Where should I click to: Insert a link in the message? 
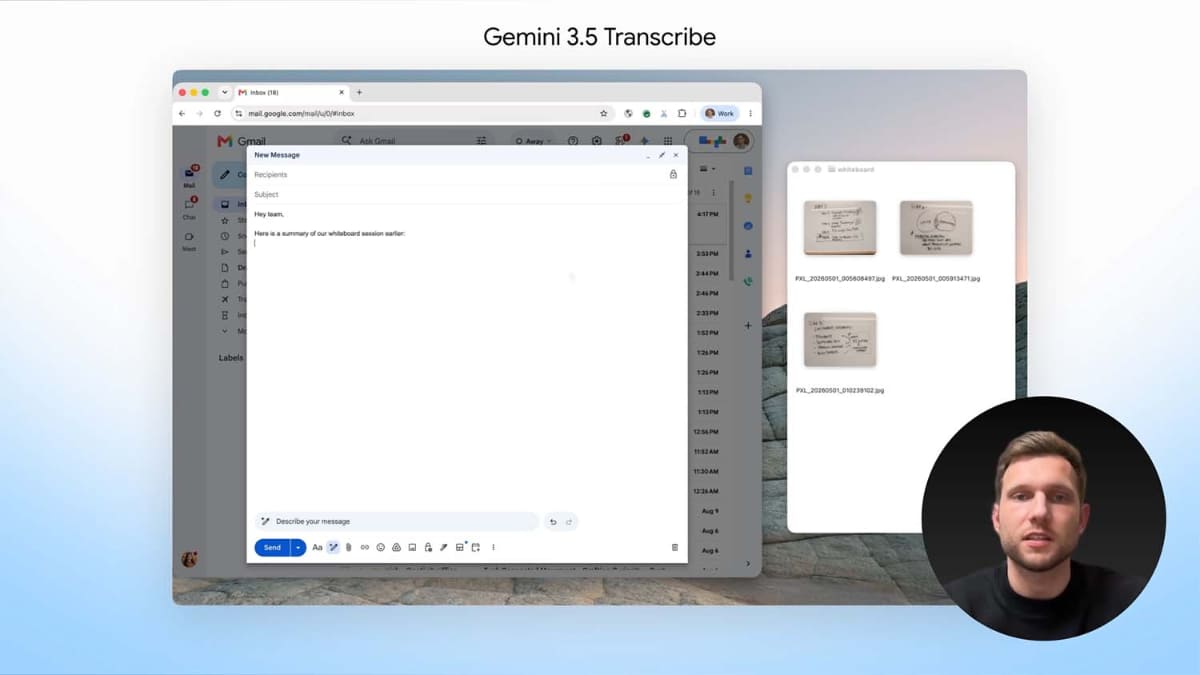[365, 547]
